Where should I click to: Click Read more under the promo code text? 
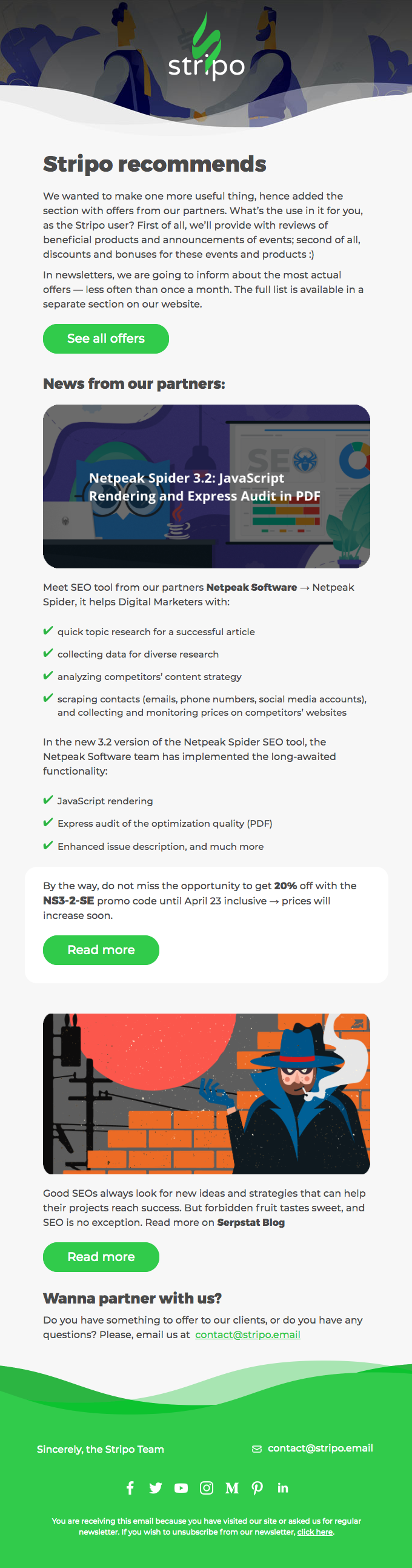point(101,949)
